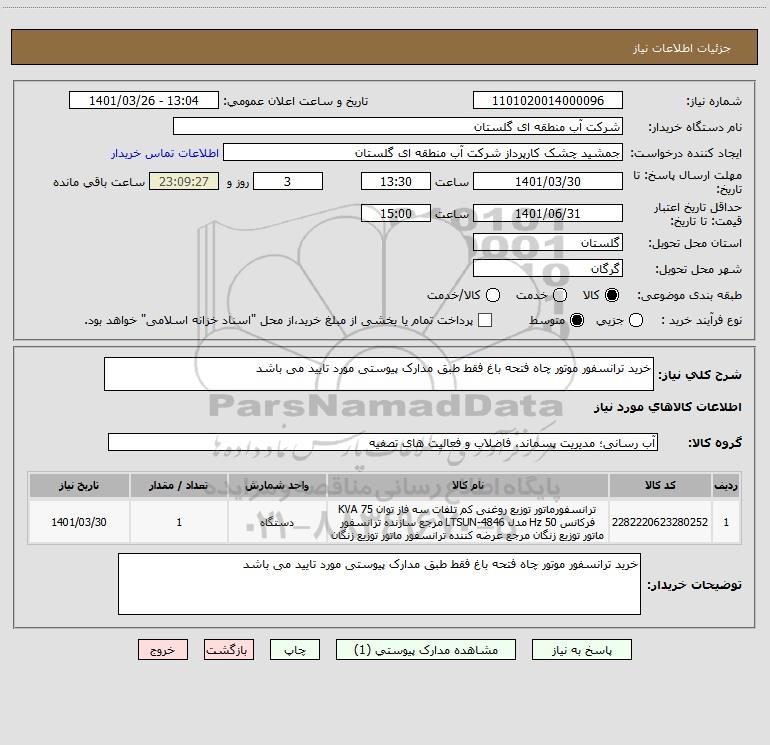The width and height of the screenshot is (770, 745).
Task: Choose the جزیی purchase type radio
Action: click(x=635, y=320)
